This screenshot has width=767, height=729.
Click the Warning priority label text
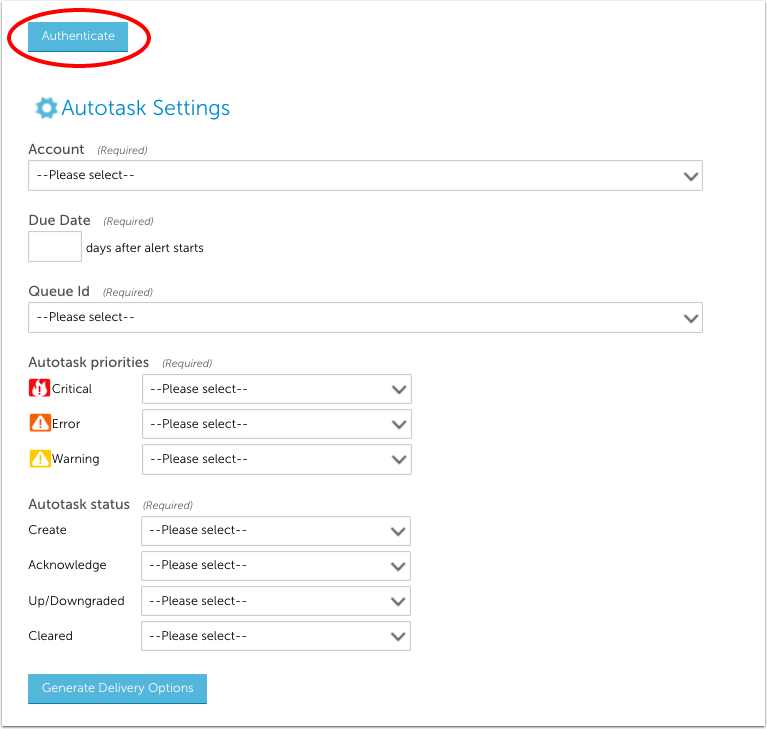click(76, 459)
